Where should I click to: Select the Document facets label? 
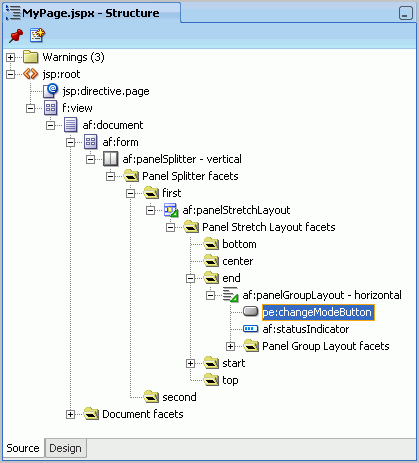tap(143, 414)
